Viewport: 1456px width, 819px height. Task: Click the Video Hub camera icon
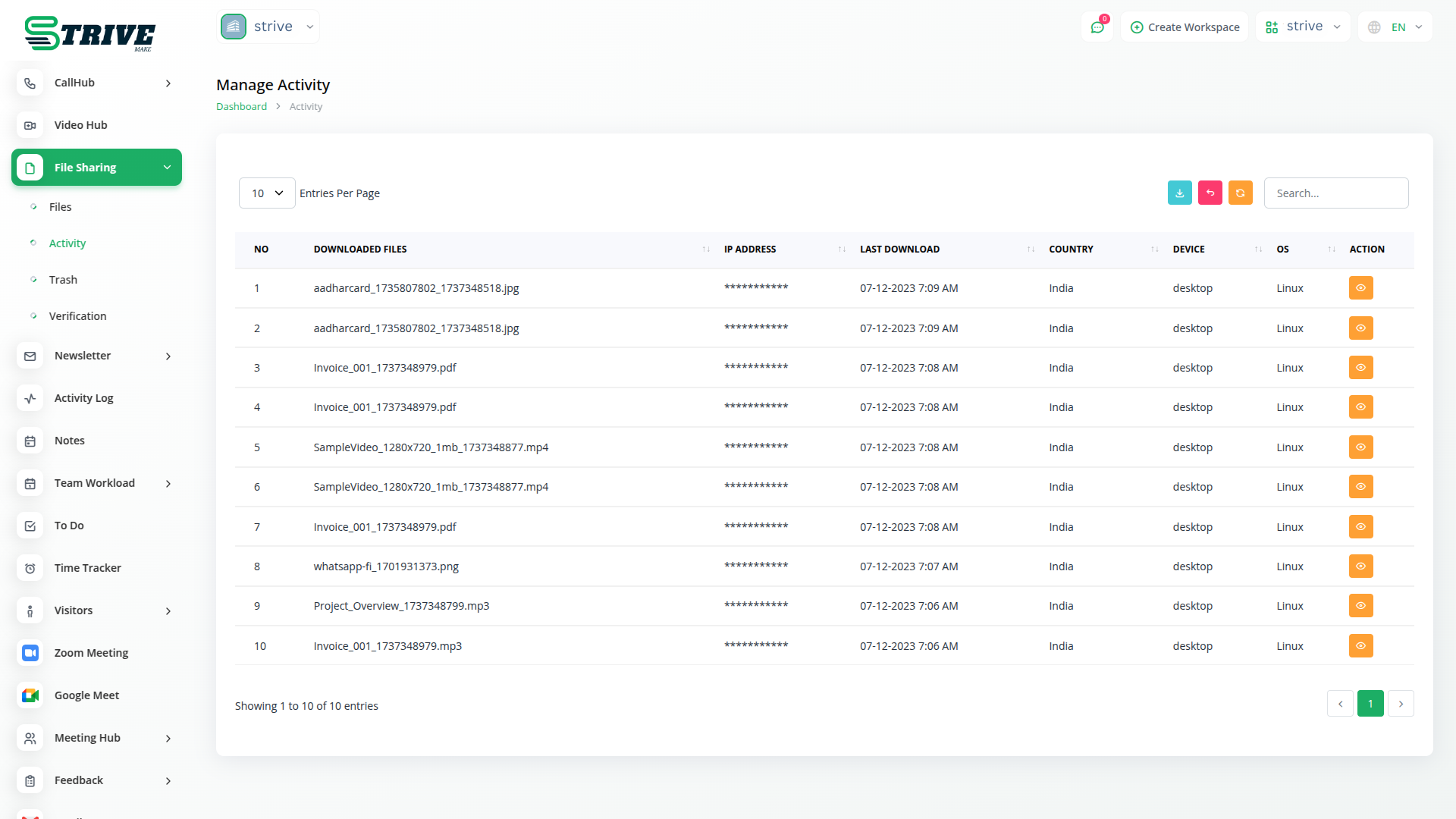pos(30,125)
